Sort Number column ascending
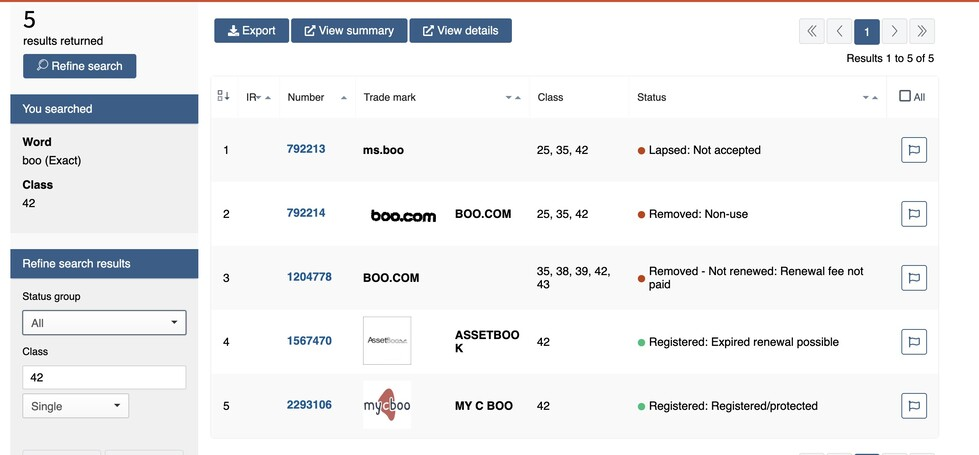This screenshot has height=455, width=979. coord(343,98)
